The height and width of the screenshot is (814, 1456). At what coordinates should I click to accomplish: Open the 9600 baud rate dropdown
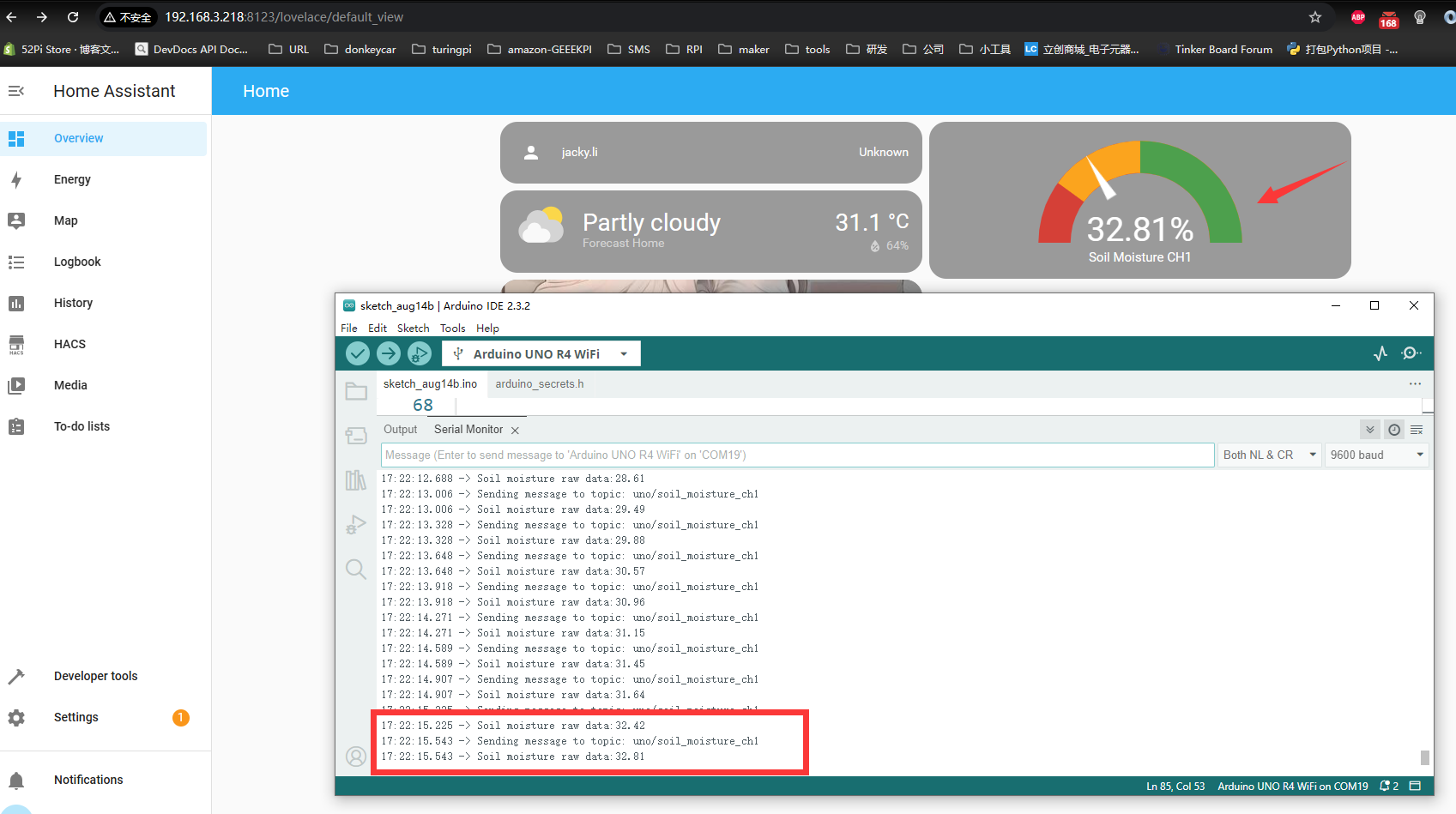pos(1376,455)
